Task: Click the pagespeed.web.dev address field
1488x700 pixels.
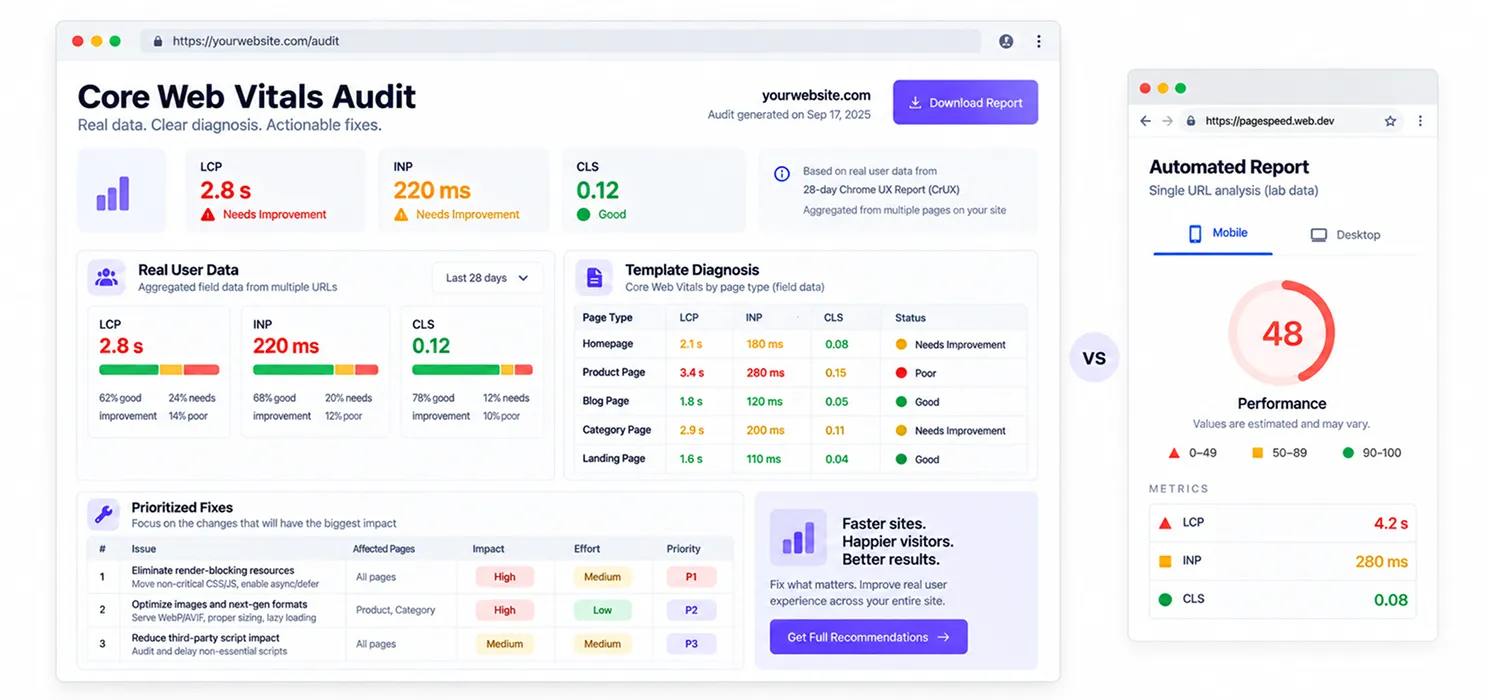Action: click(1290, 121)
